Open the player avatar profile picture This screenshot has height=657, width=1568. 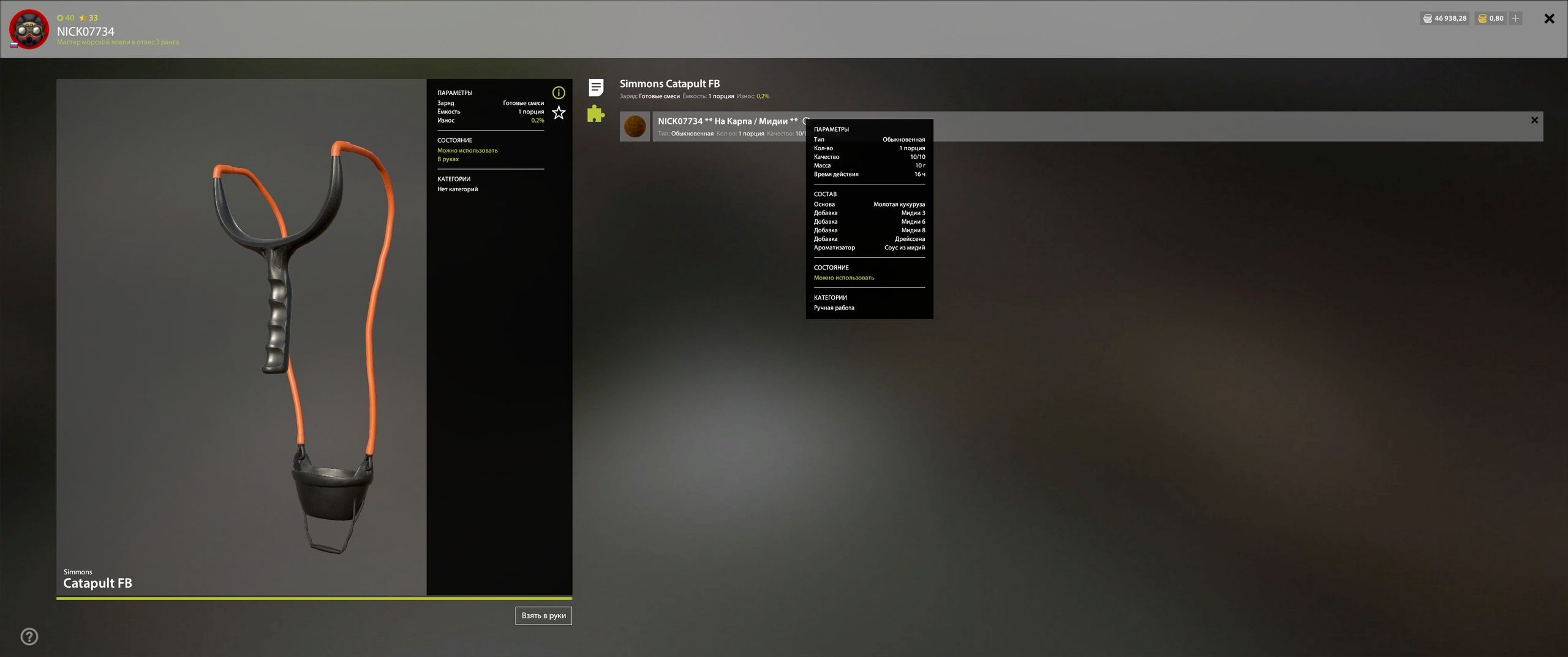tap(29, 29)
